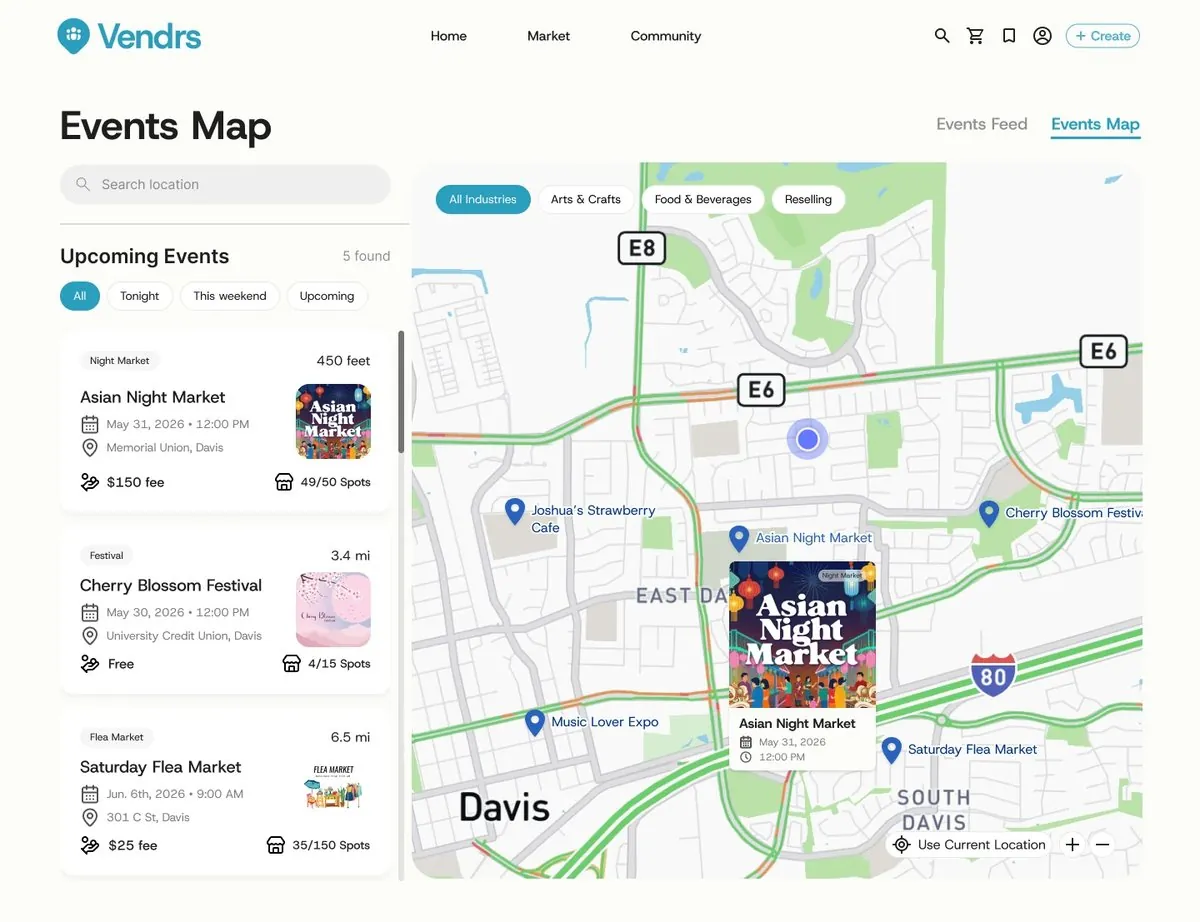The image size is (1200, 922).
Task: Open the Community navigation item
Action: pos(666,36)
